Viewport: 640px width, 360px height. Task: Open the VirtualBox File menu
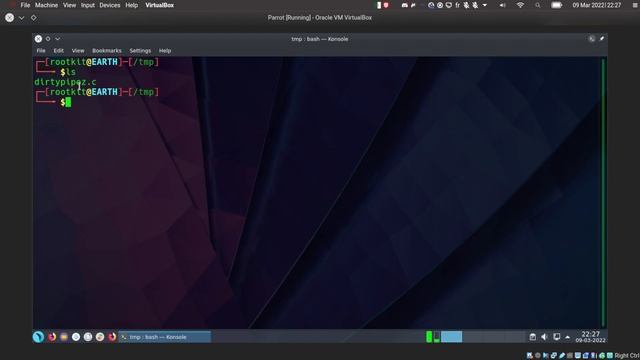pos(25,5)
